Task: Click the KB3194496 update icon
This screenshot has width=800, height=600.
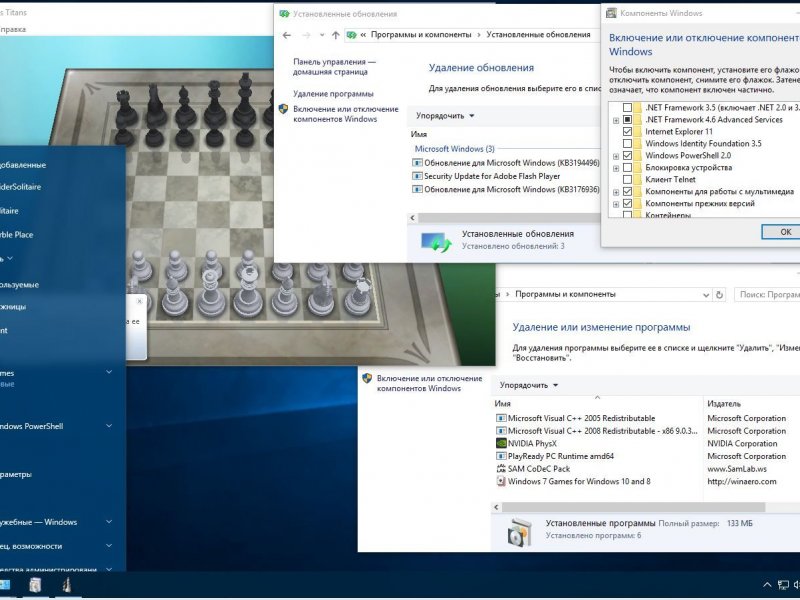Action: 417,163
